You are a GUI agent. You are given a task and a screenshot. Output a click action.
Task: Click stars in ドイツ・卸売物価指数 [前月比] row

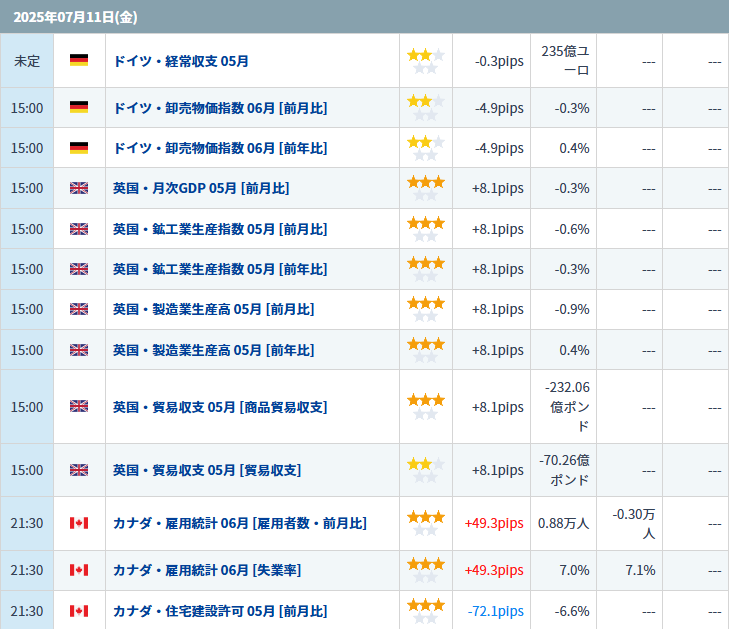(x=426, y=107)
